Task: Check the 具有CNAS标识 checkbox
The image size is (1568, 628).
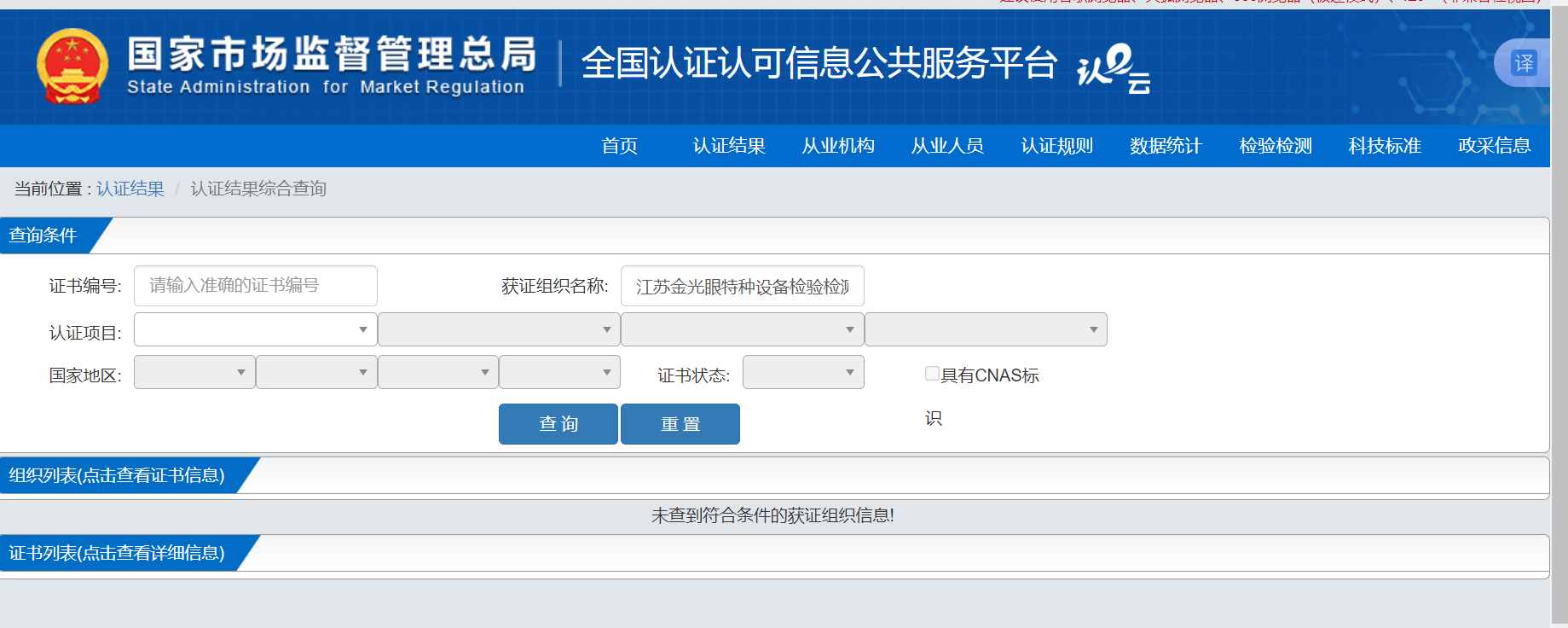Action: point(932,373)
